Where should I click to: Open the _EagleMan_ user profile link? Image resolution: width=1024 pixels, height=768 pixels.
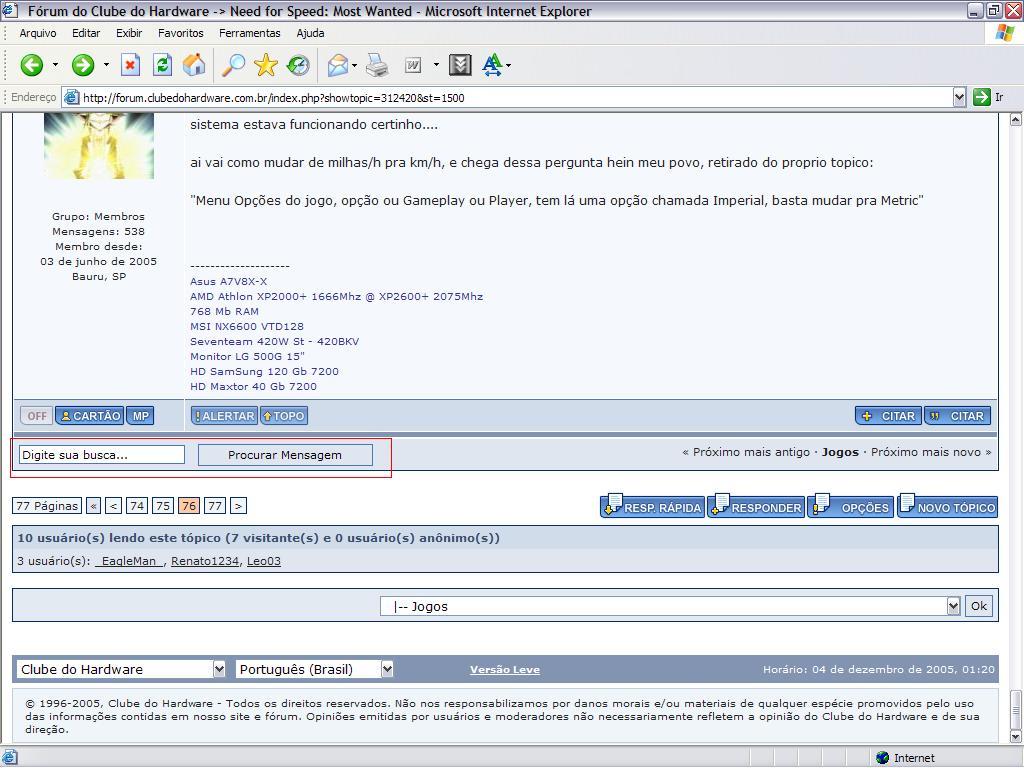(129, 561)
